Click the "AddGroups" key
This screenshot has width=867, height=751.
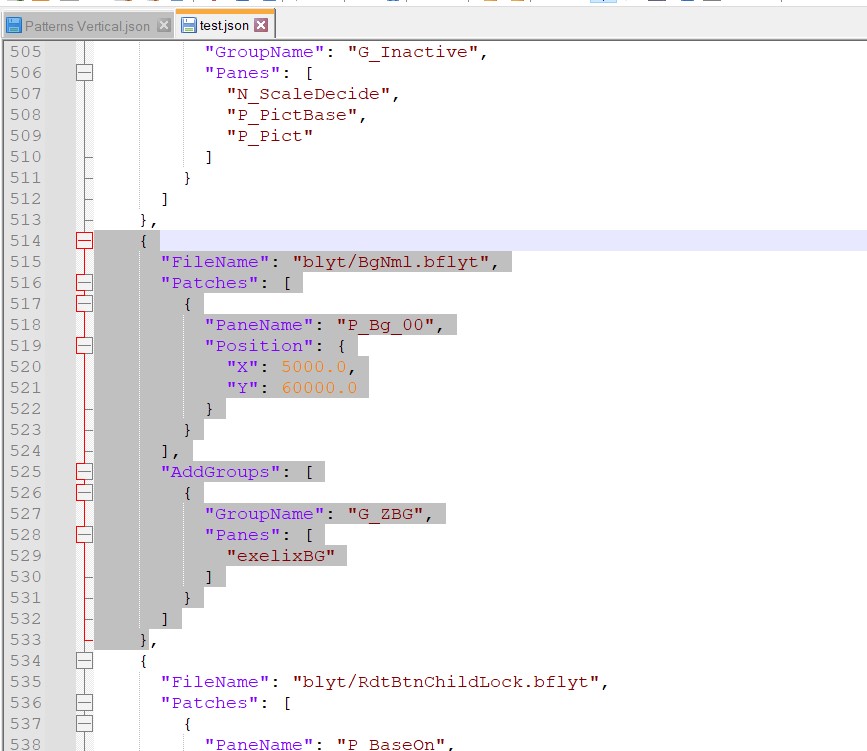click(221, 472)
